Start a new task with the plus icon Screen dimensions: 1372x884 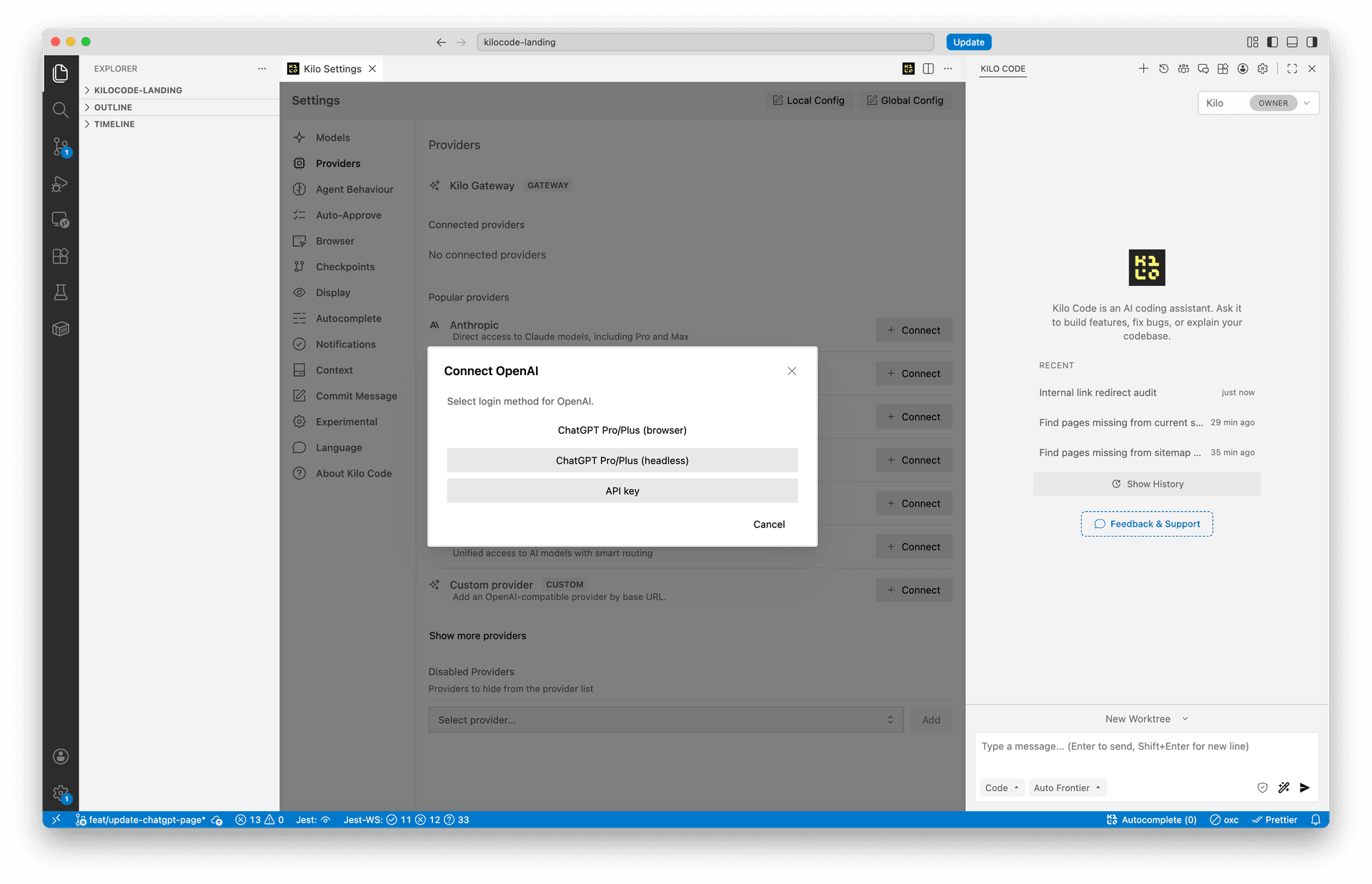coord(1143,69)
